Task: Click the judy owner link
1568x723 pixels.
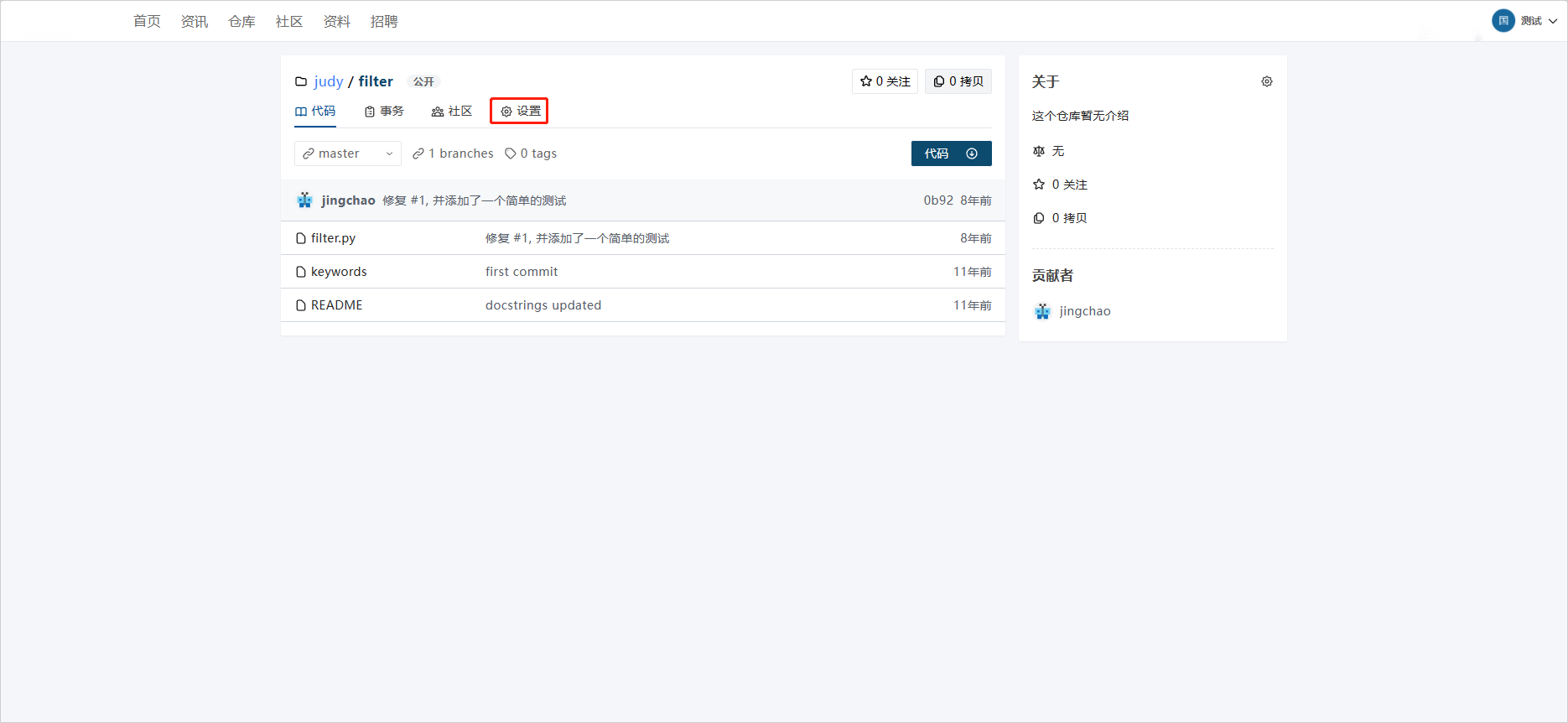Action: pos(329,81)
